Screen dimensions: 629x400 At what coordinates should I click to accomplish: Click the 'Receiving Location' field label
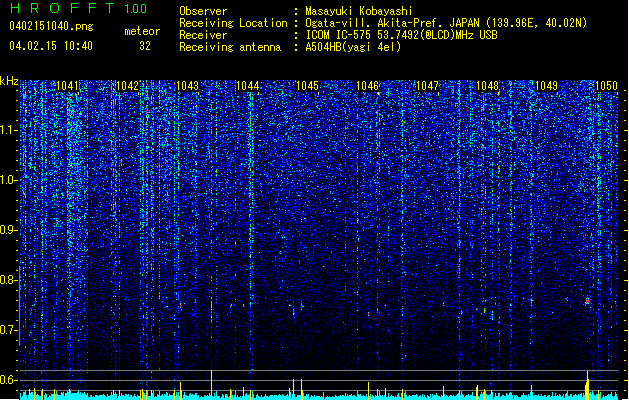(233, 23)
